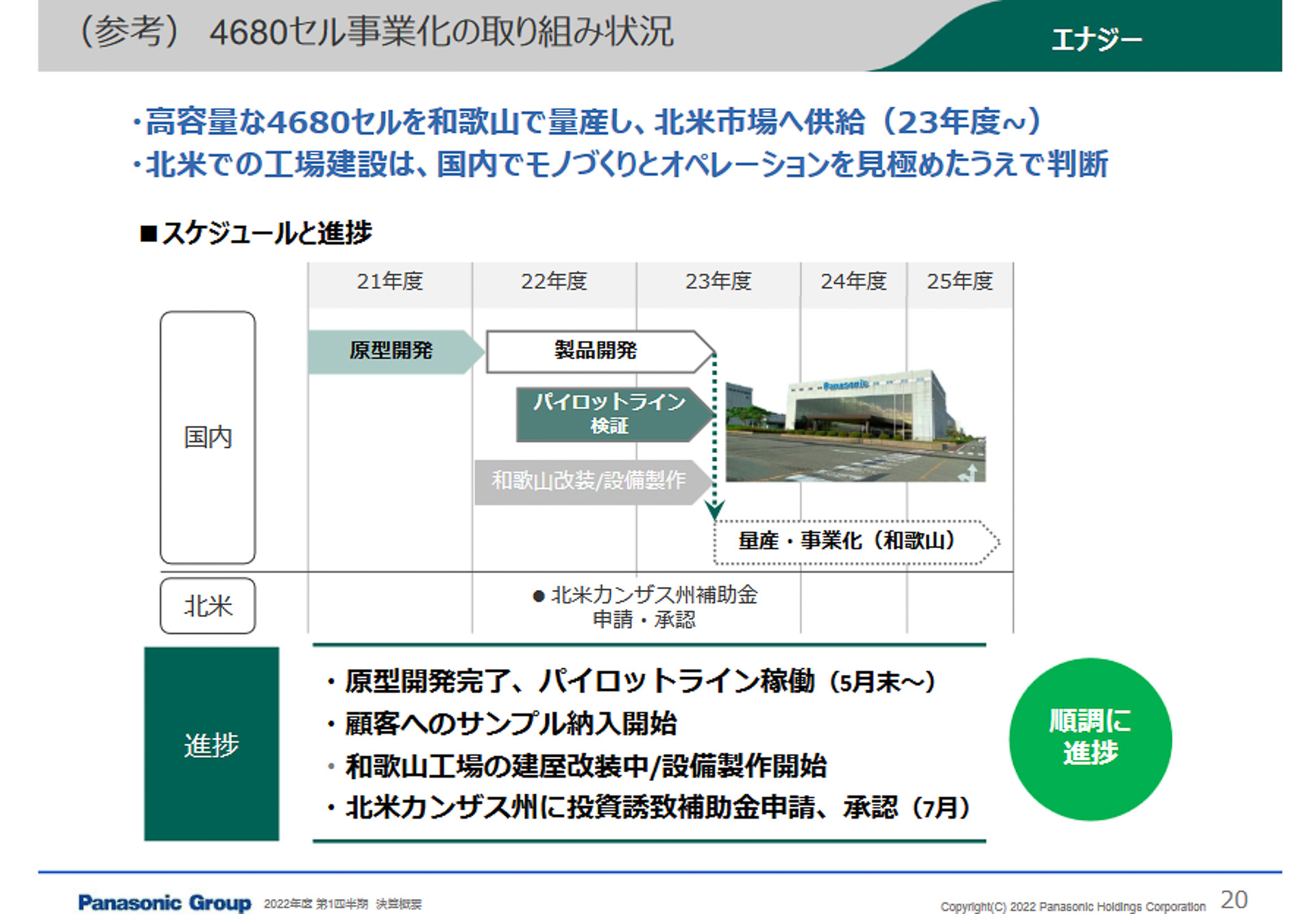Select the エナジー tab in the header

[1097, 39]
